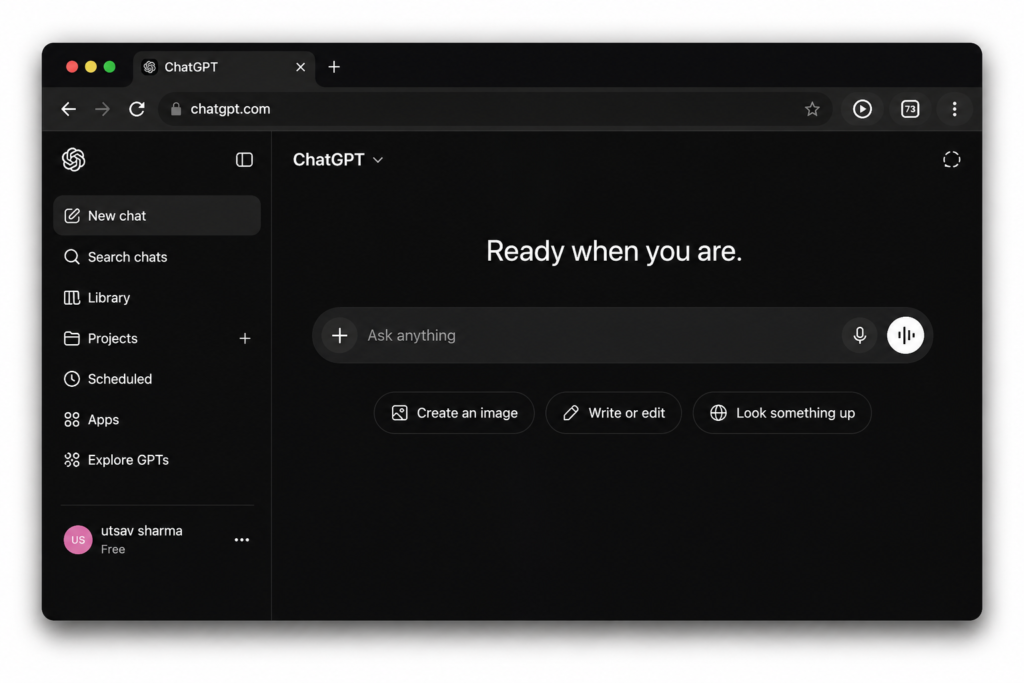Go forward in the browser
The image size is (1024, 683).
pyautogui.click(x=103, y=109)
